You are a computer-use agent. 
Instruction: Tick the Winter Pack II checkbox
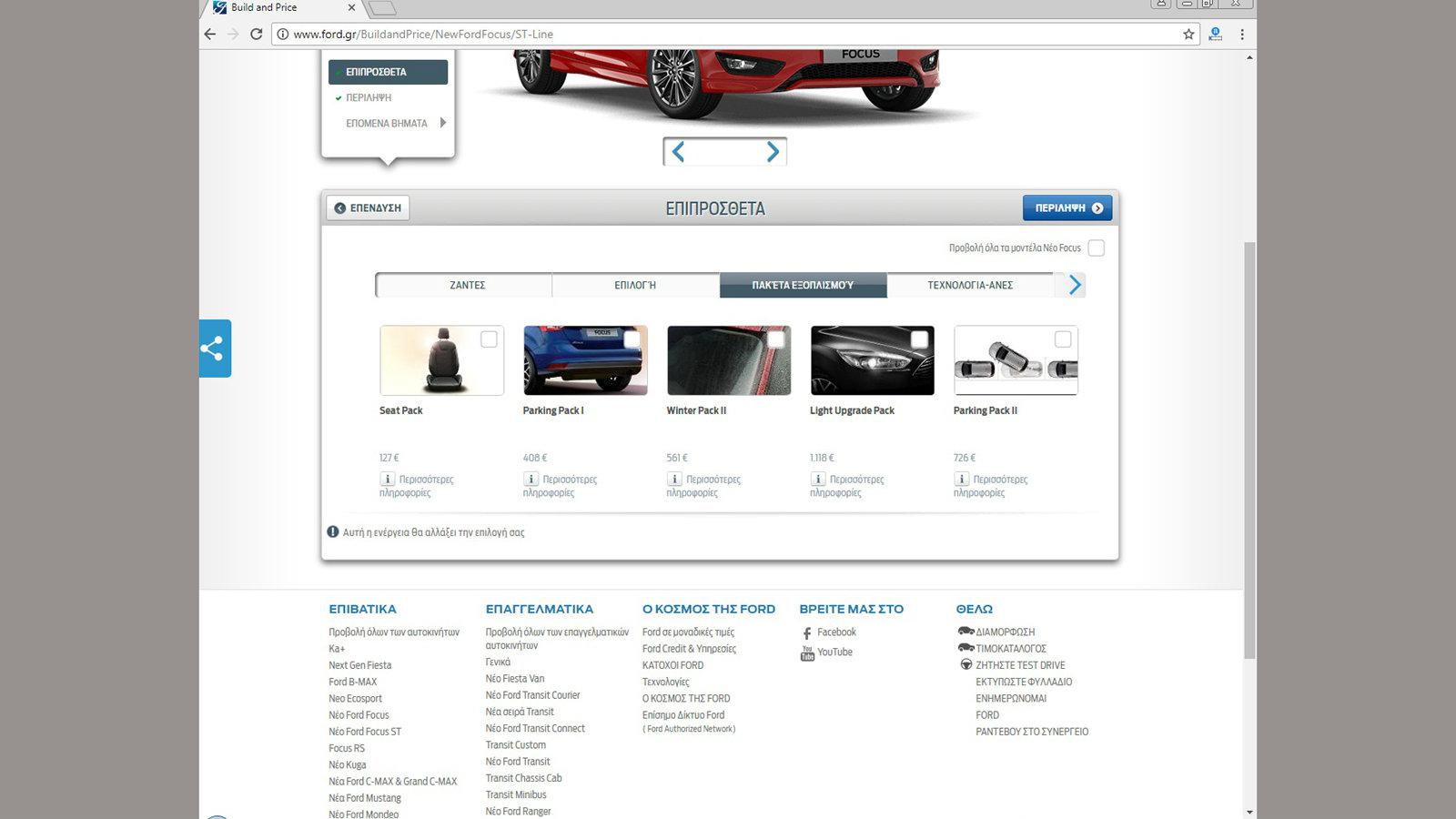(x=776, y=339)
